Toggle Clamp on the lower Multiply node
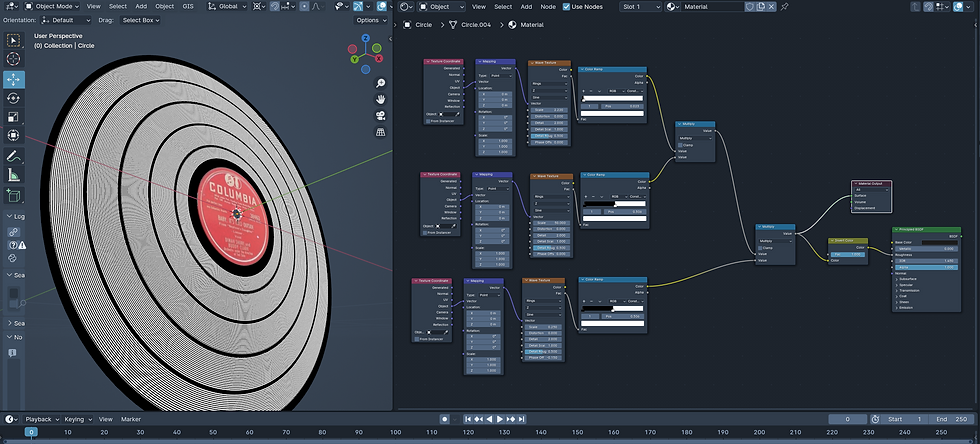Viewport: 980px width, 444px height. pyautogui.click(x=761, y=248)
